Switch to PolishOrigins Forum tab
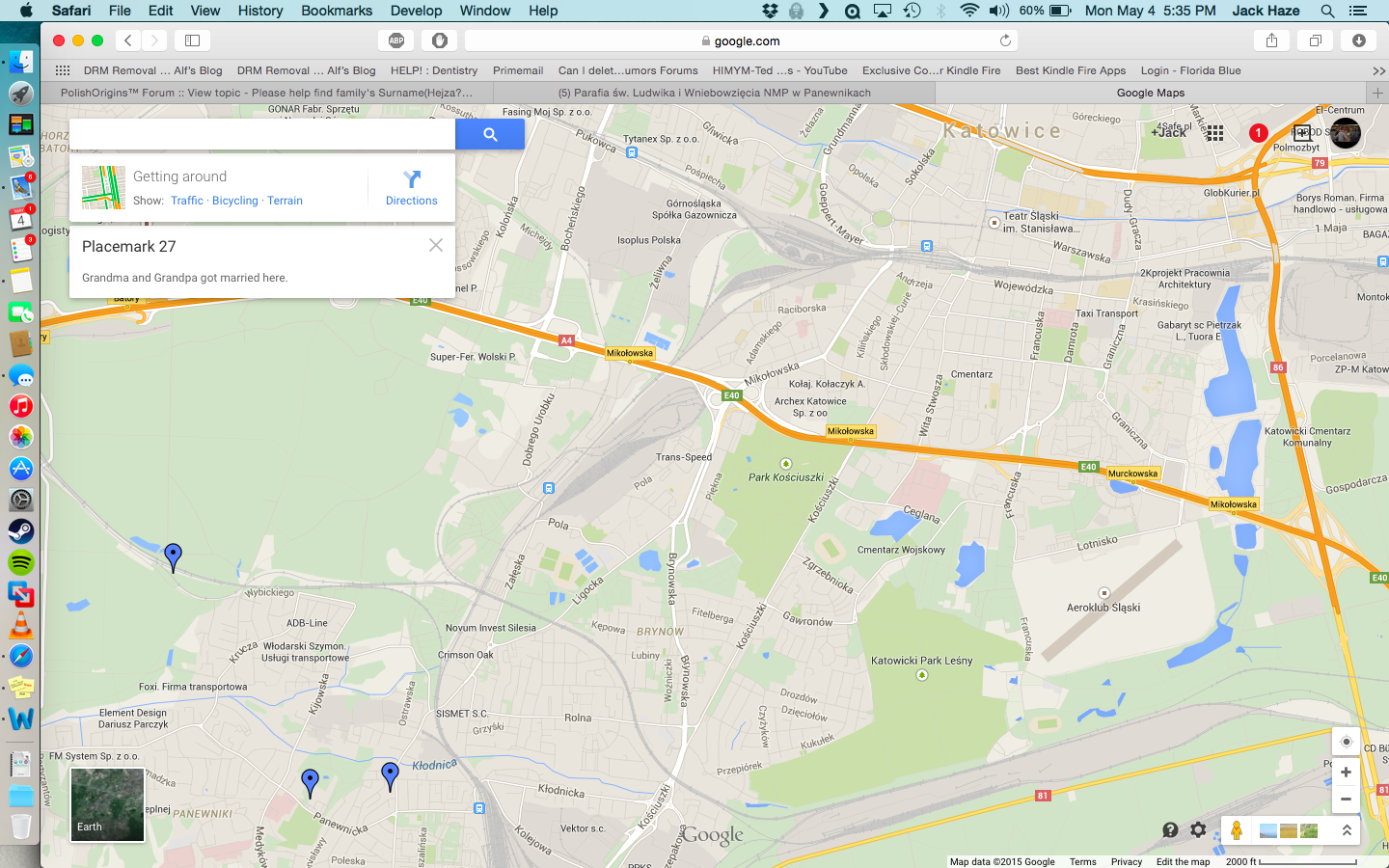 point(267,93)
